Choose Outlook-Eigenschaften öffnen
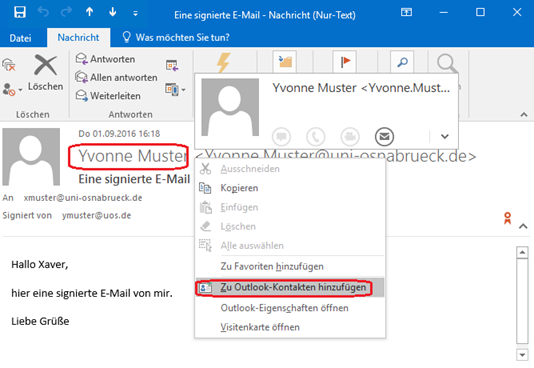The image size is (534, 368). tap(290, 308)
